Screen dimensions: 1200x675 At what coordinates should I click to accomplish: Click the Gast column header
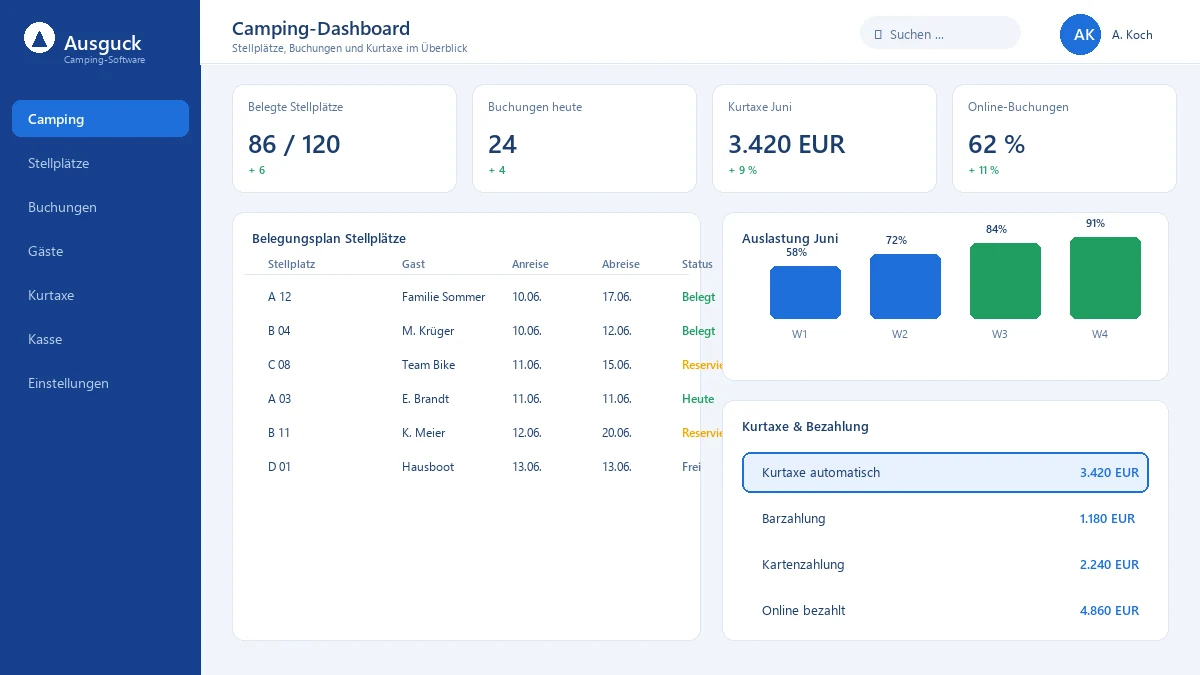pyautogui.click(x=413, y=264)
